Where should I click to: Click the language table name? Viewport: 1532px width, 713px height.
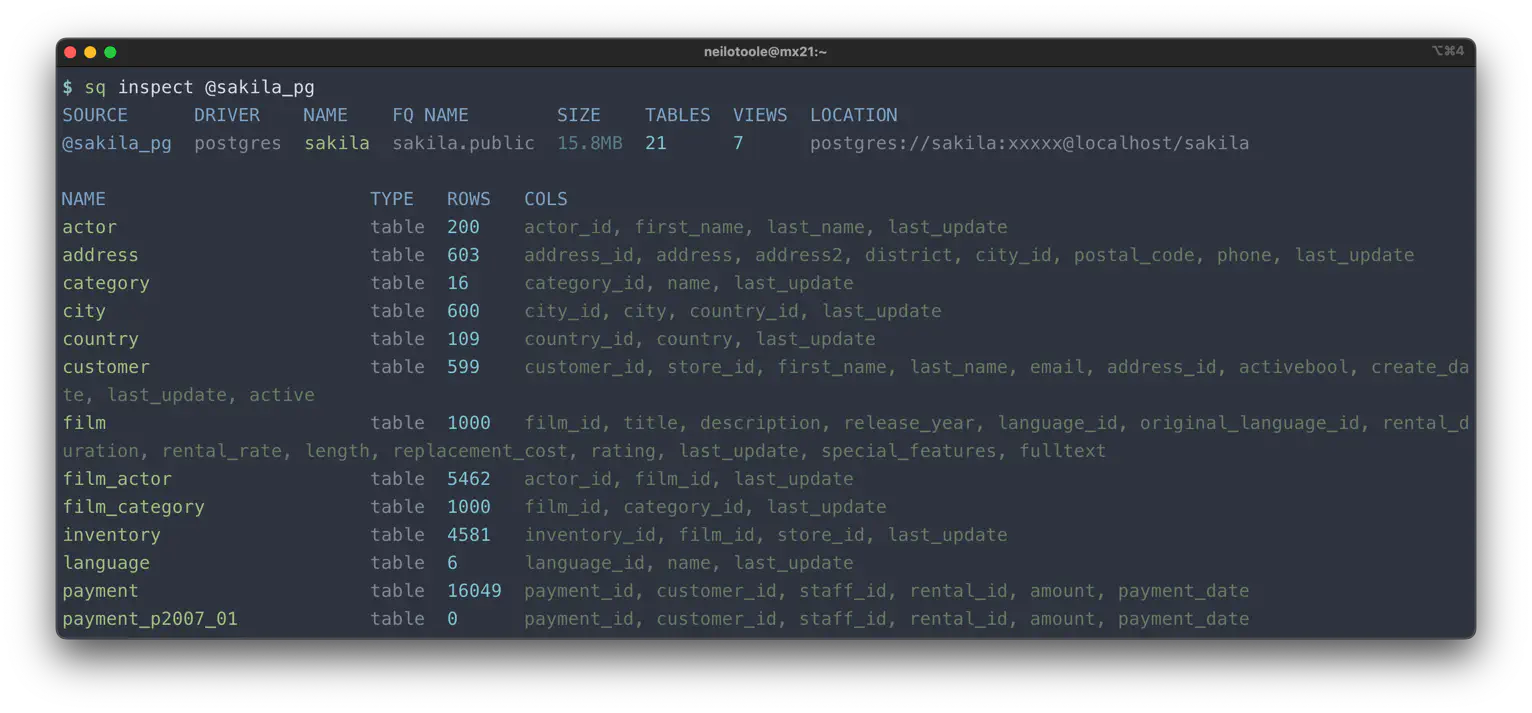[x=106, y=563]
